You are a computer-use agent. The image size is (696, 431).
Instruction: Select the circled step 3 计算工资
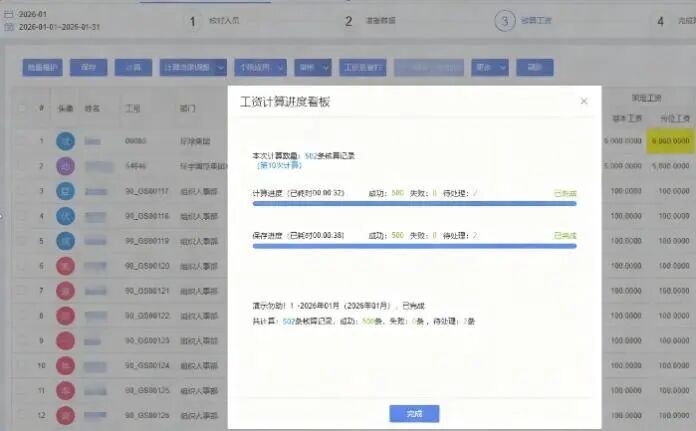(523, 21)
